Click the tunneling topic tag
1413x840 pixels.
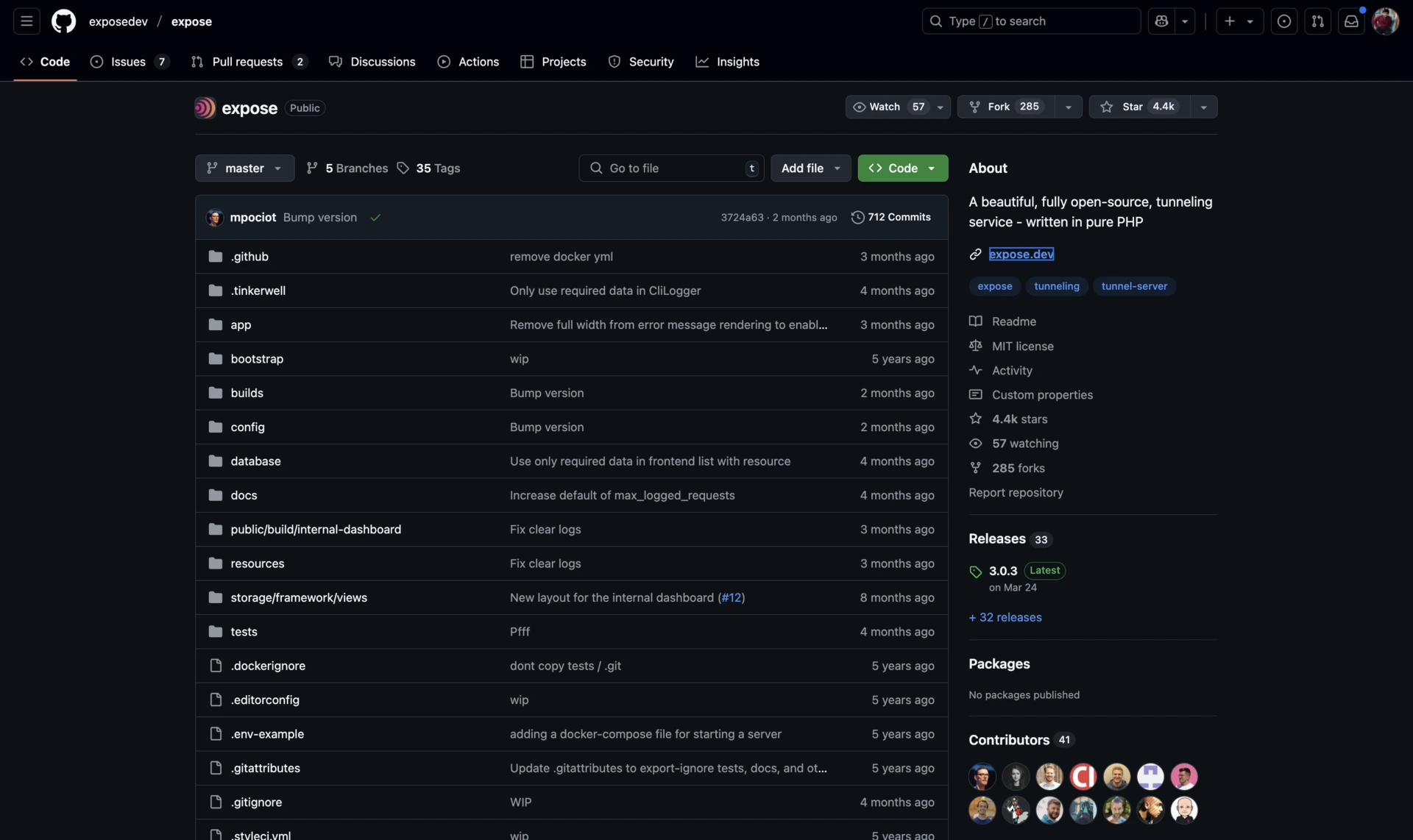click(1056, 286)
